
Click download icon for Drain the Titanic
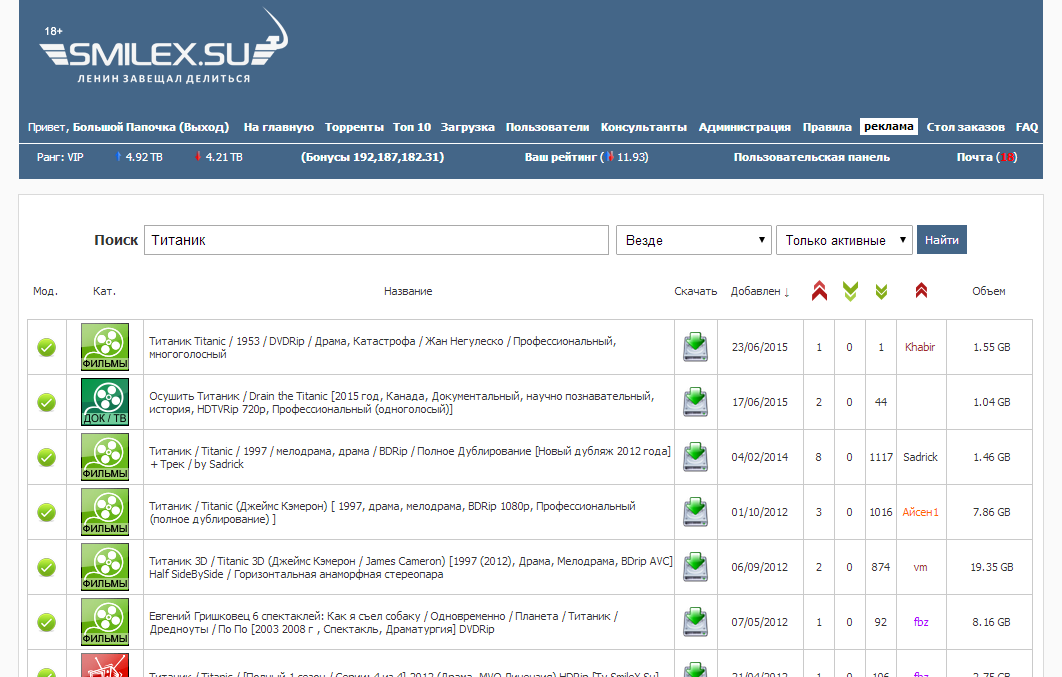tap(695, 402)
